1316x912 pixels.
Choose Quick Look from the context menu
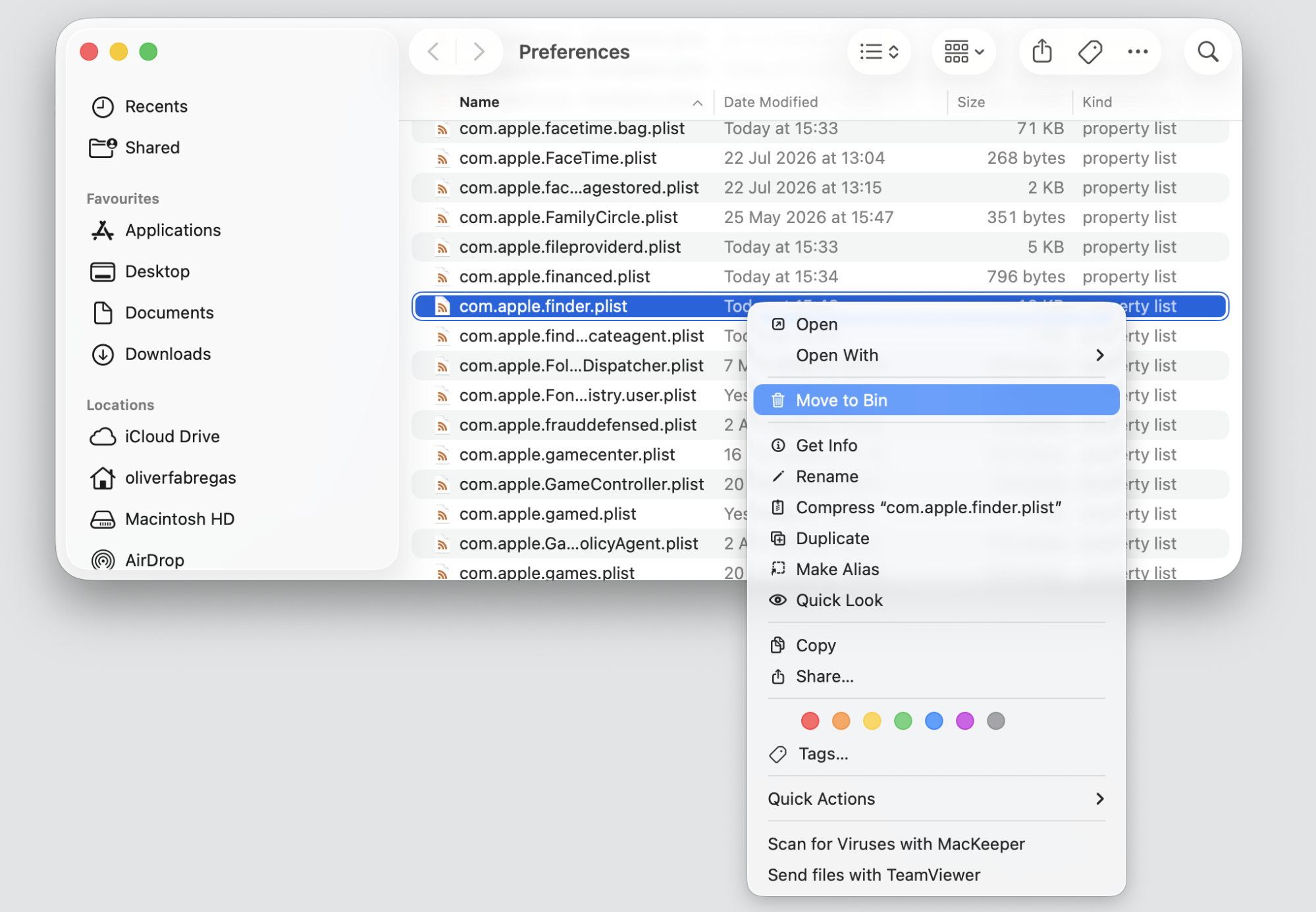[936, 600]
